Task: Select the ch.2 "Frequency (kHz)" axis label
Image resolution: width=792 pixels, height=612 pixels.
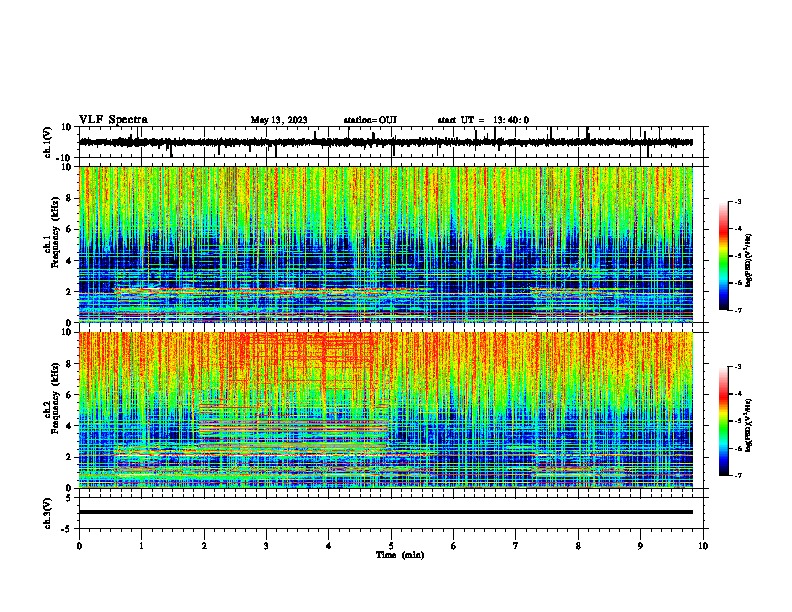Action: 55,398
